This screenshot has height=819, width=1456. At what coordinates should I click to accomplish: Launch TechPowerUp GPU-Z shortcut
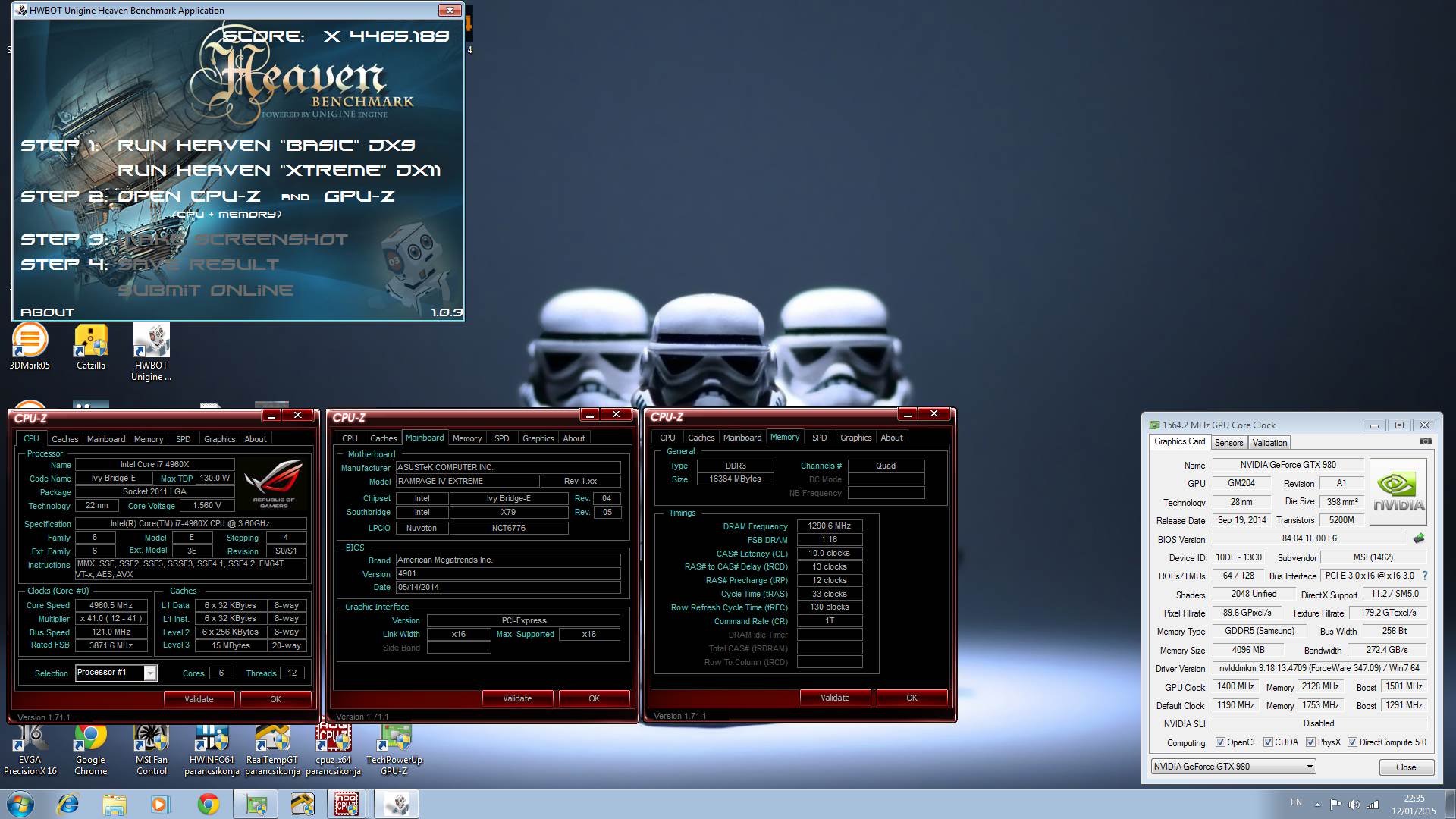(394, 750)
